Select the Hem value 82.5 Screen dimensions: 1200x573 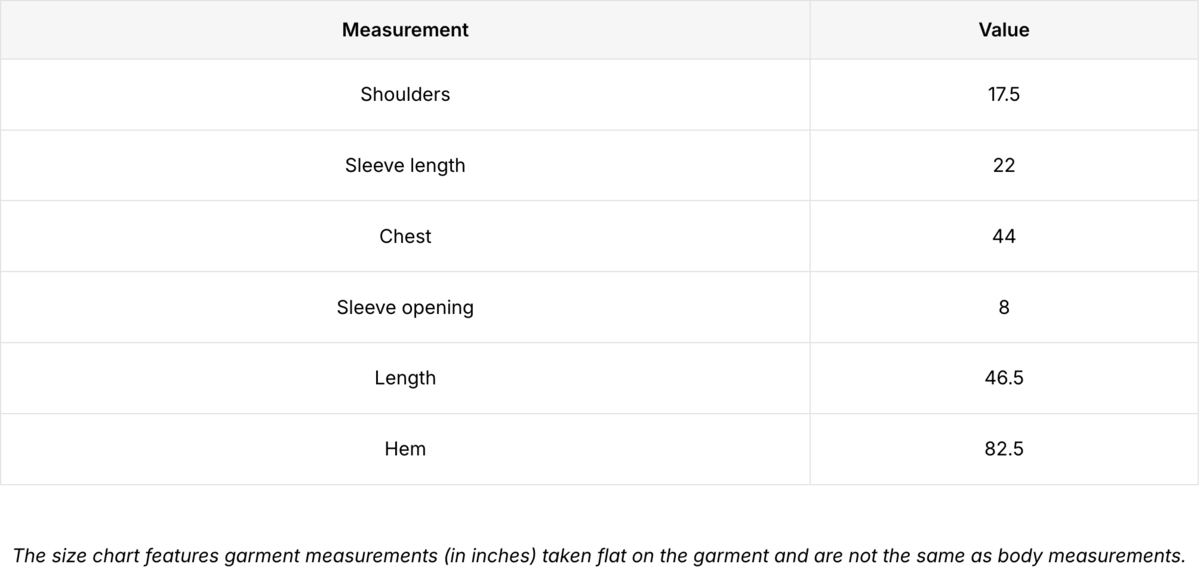pyautogui.click(x=1004, y=449)
